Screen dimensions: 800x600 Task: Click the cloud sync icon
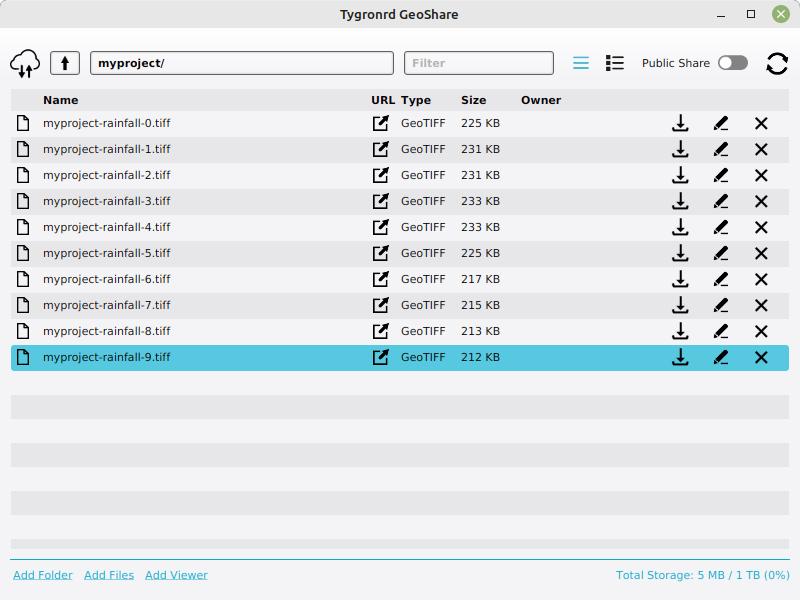[25, 63]
